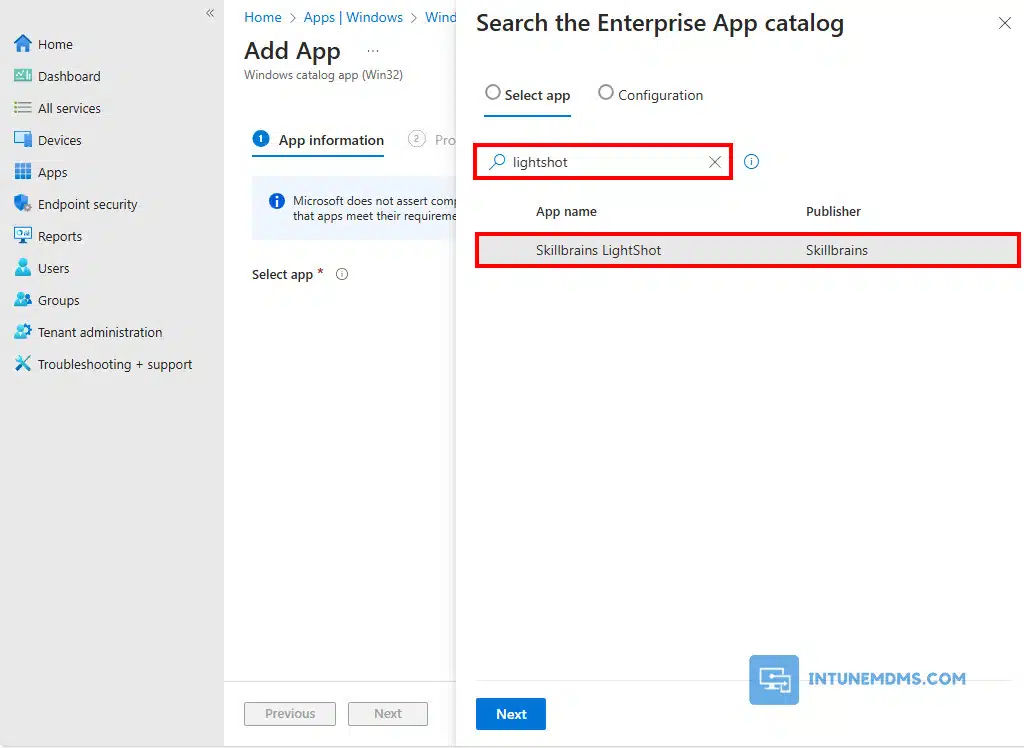Image resolution: width=1024 pixels, height=748 pixels.
Task: Clear the lightshot search text
Action: tap(715, 162)
